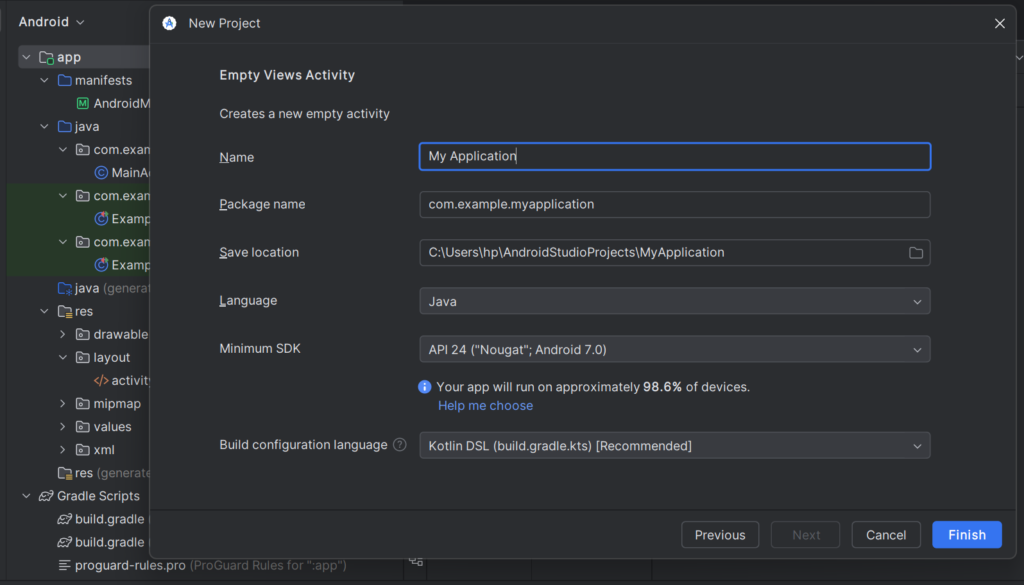
Task: Click the Cancel button
Action: click(886, 535)
